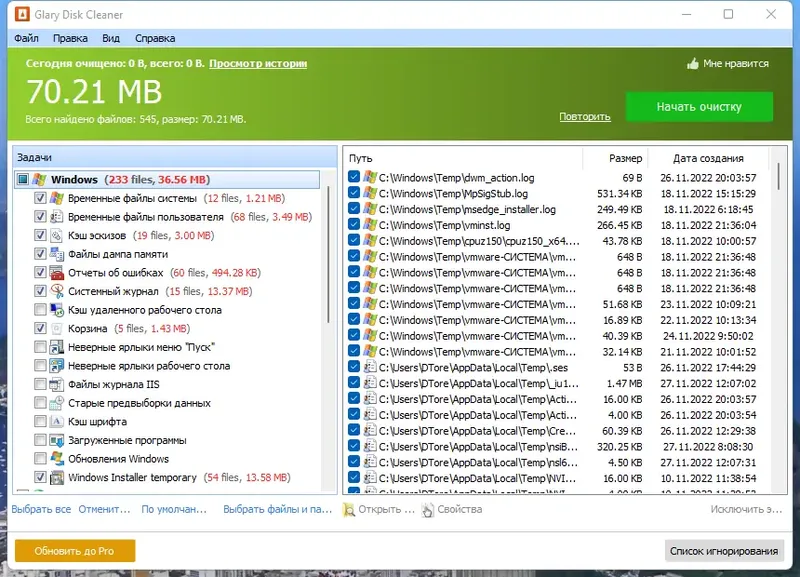Uncheck Временные файлы системы
This screenshot has height=577, width=800.
coord(40,198)
